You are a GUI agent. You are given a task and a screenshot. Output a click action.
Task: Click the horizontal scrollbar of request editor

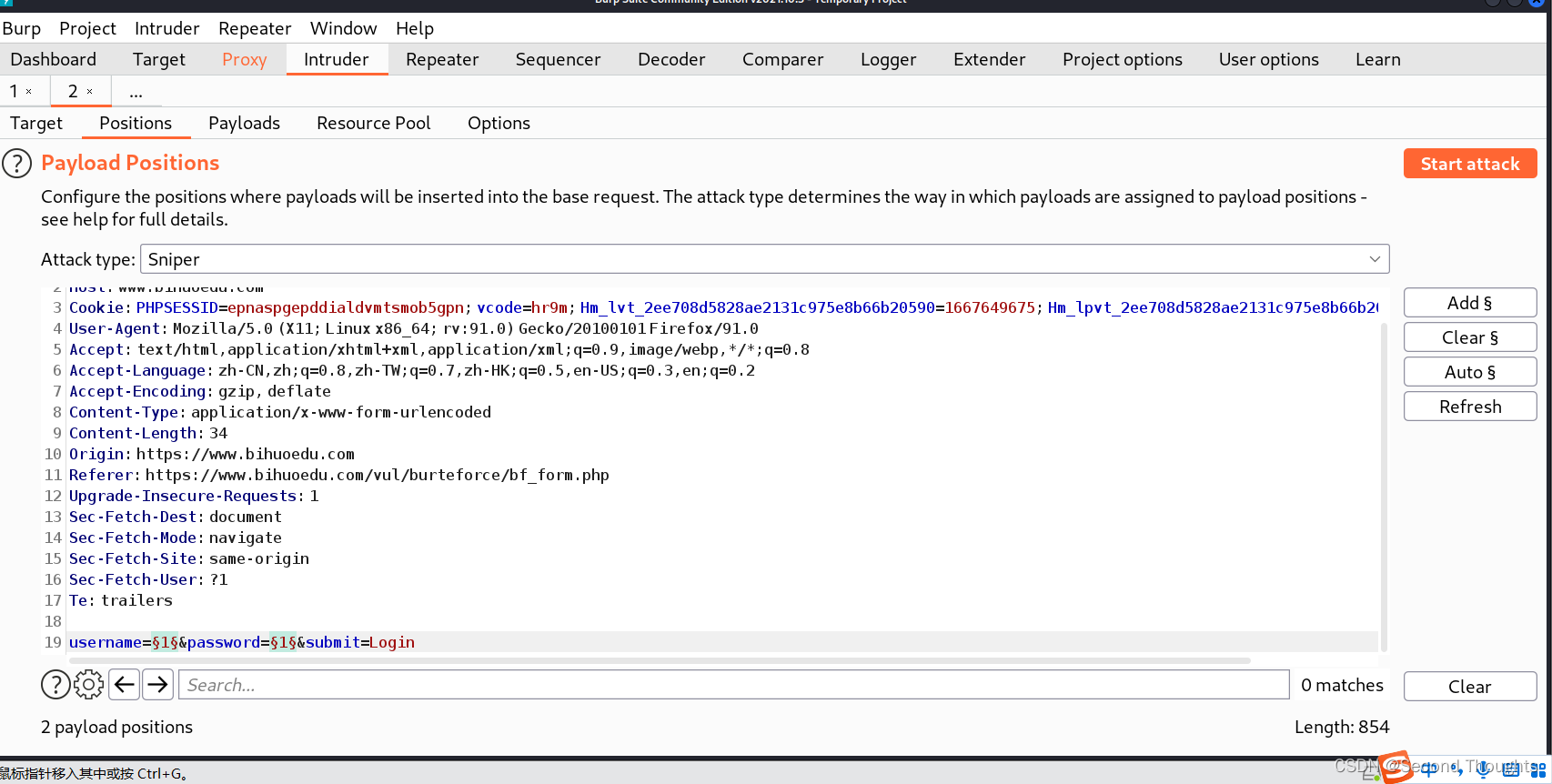(x=660, y=660)
